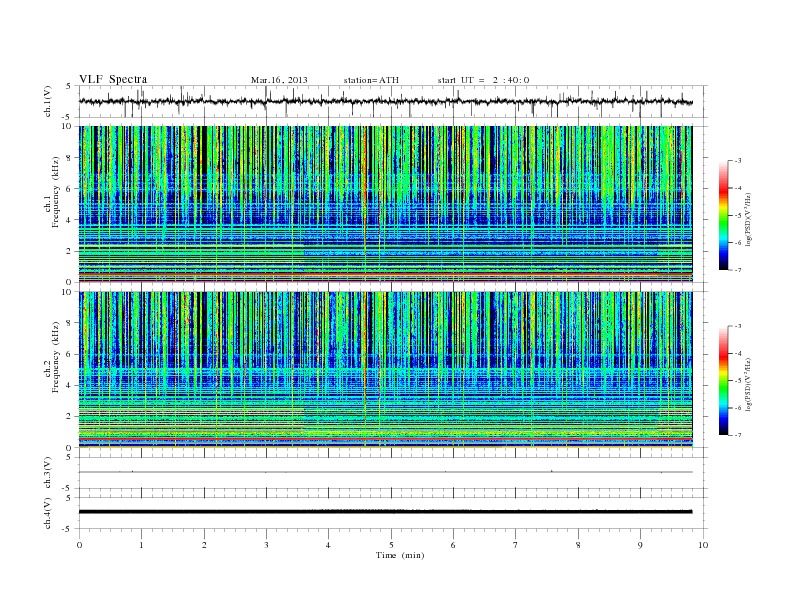Click inside the ch.1 spectrogram panel
Image resolution: width=792 pixels, height=612 pixels.
click(x=385, y=204)
